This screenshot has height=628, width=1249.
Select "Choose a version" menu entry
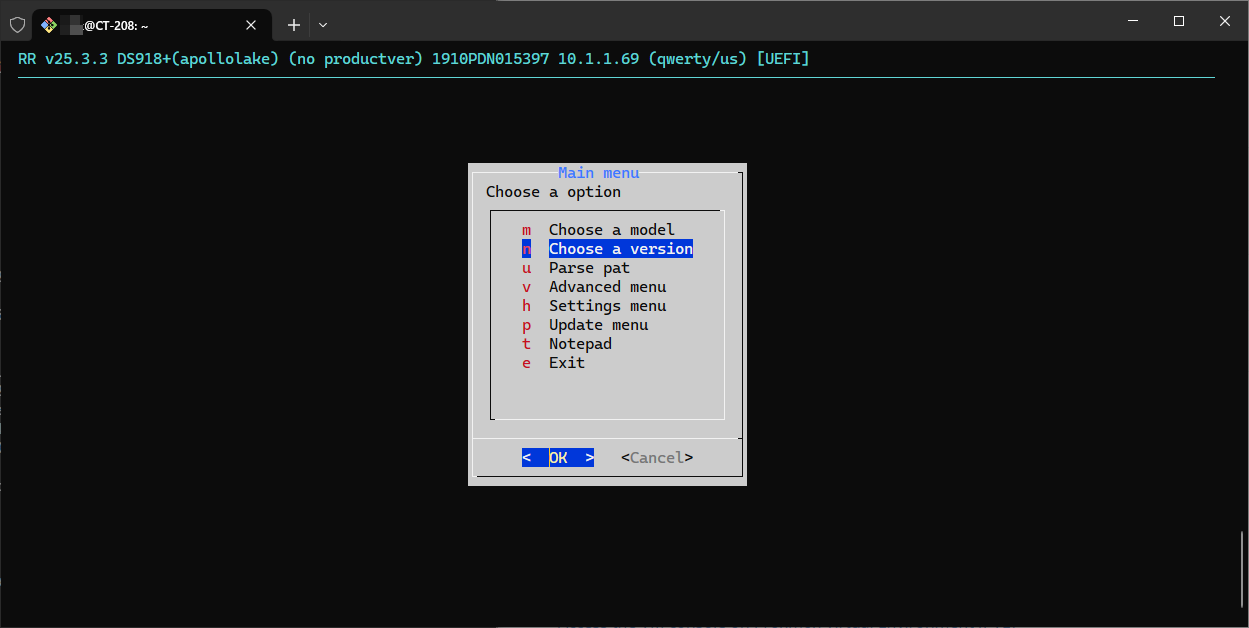pos(620,249)
